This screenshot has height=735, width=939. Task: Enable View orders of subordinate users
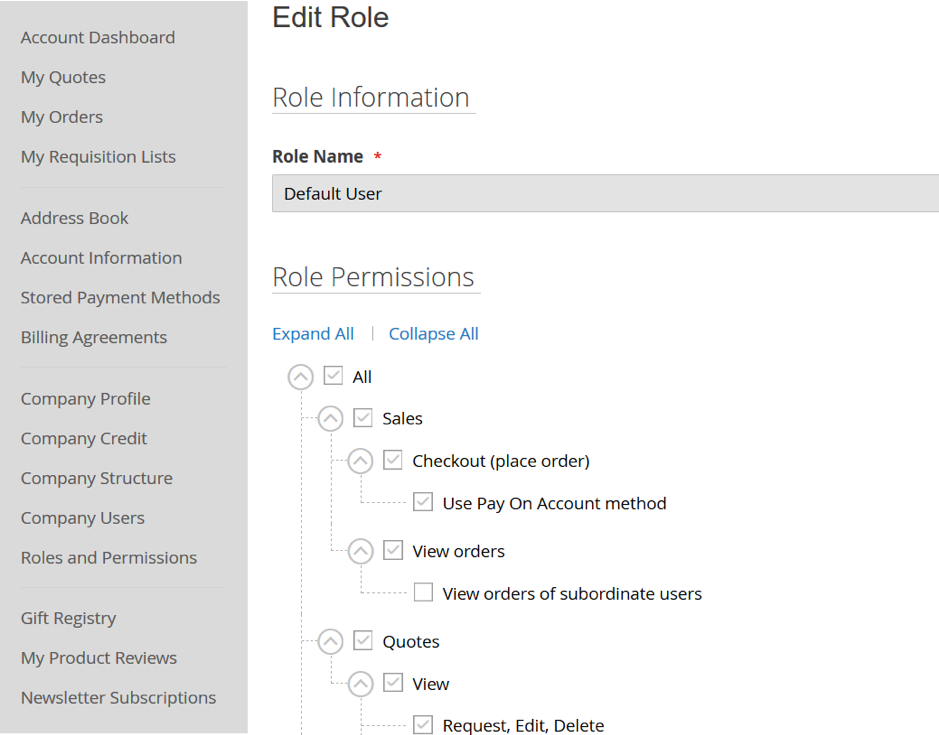coord(423,592)
